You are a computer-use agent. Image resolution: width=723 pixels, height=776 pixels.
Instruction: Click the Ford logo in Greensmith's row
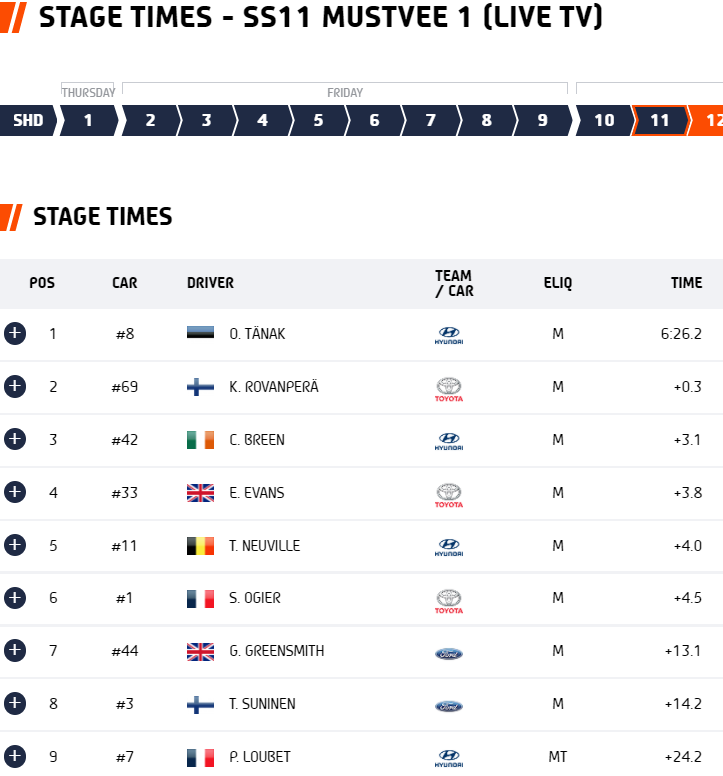click(x=449, y=654)
